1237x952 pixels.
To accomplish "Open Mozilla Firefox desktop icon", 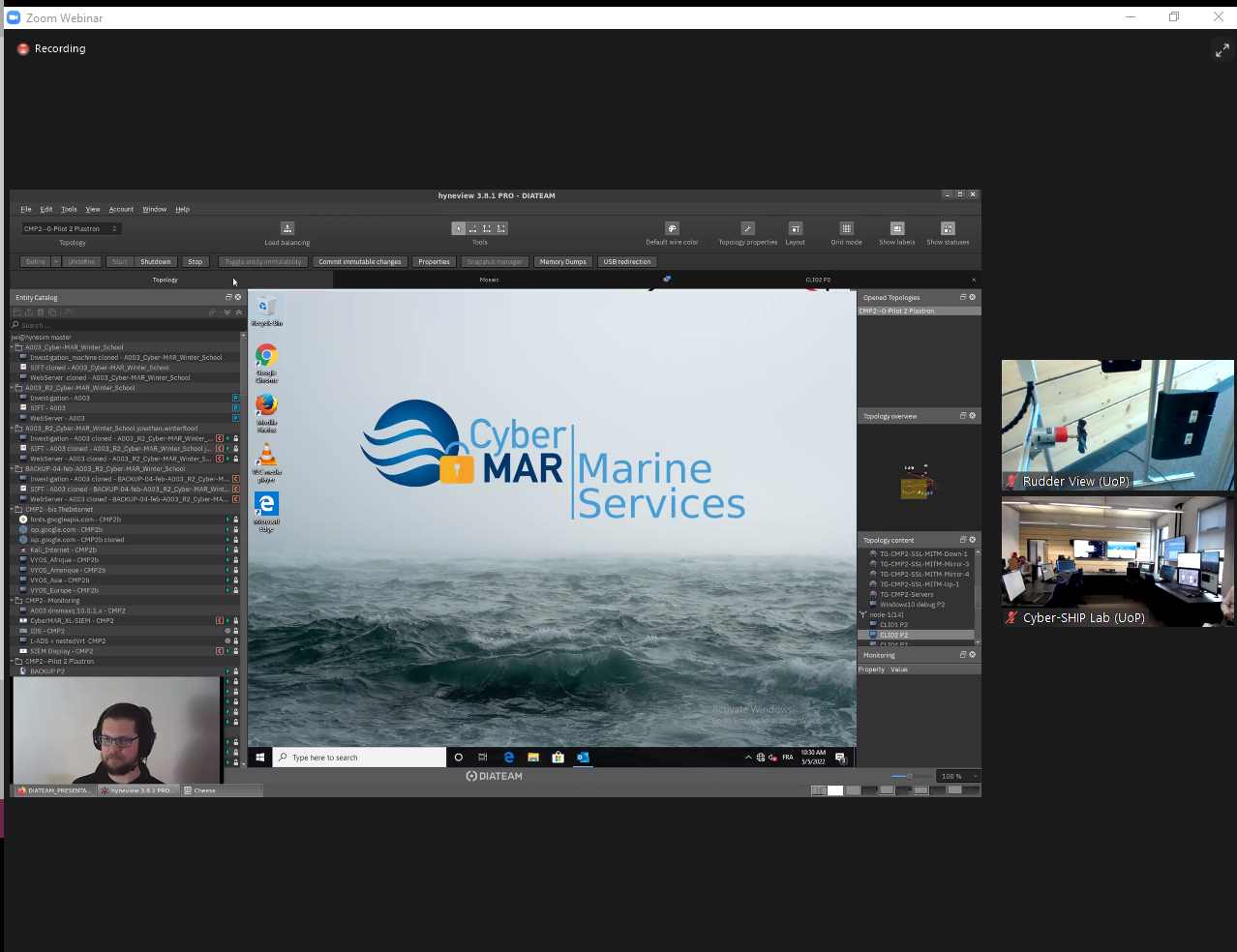I will tap(266, 405).
